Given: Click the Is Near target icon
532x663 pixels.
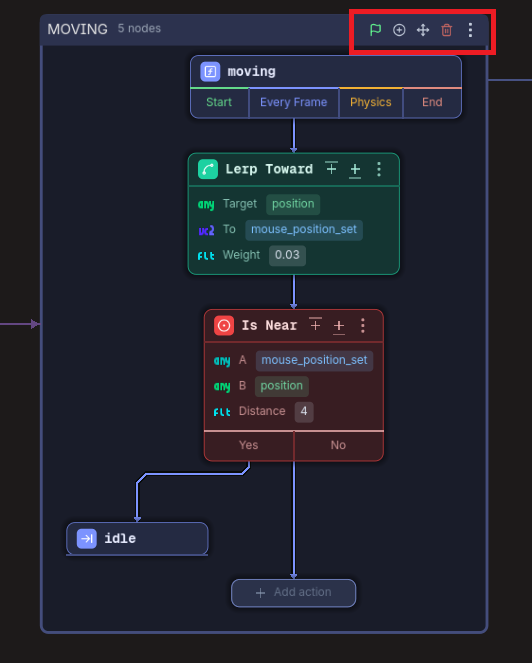Looking at the screenshot, I should click(x=224, y=325).
